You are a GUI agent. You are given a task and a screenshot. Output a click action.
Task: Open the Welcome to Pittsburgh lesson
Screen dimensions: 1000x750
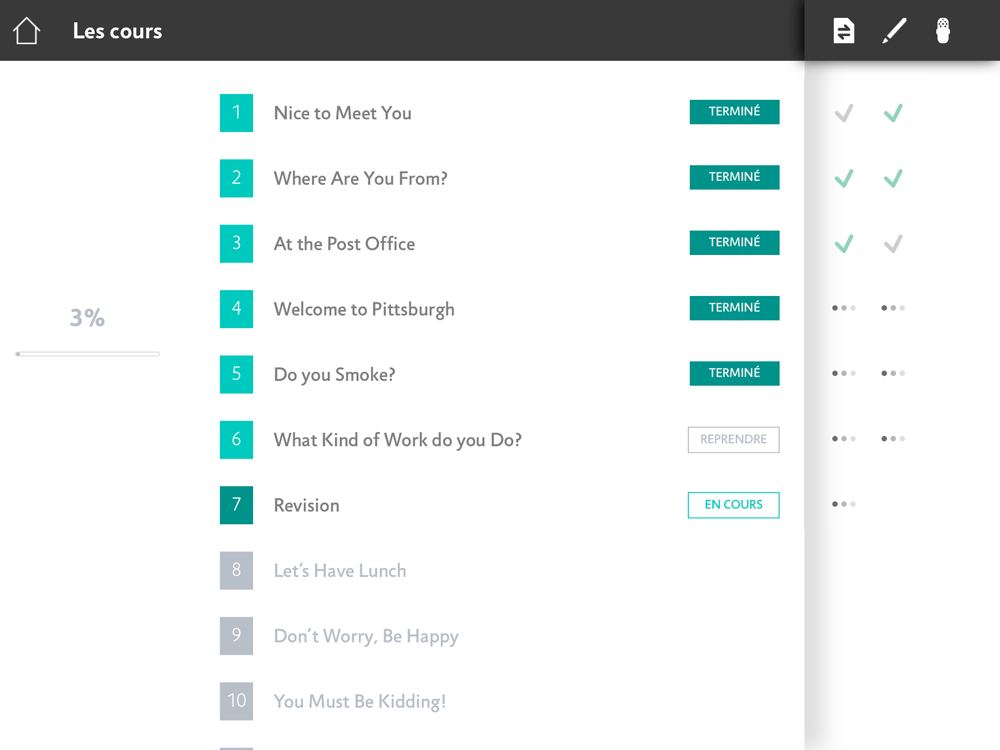(364, 309)
